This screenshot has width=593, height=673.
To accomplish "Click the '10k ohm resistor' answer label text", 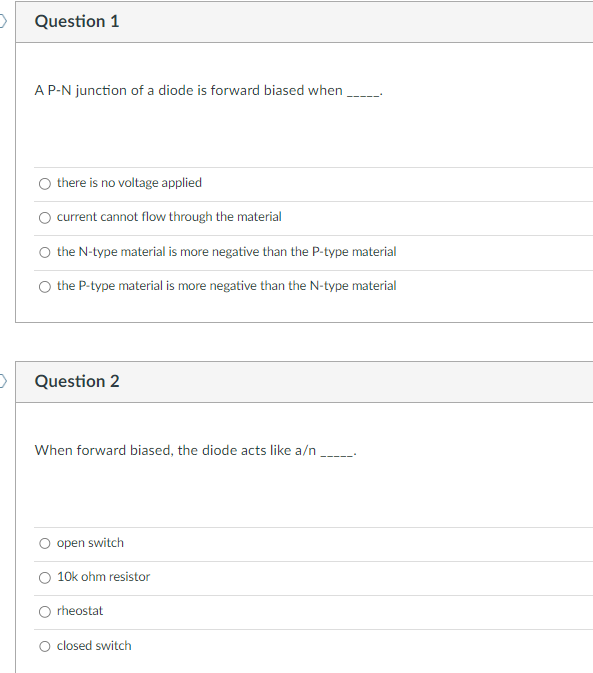I will click(x=103, y=576).
